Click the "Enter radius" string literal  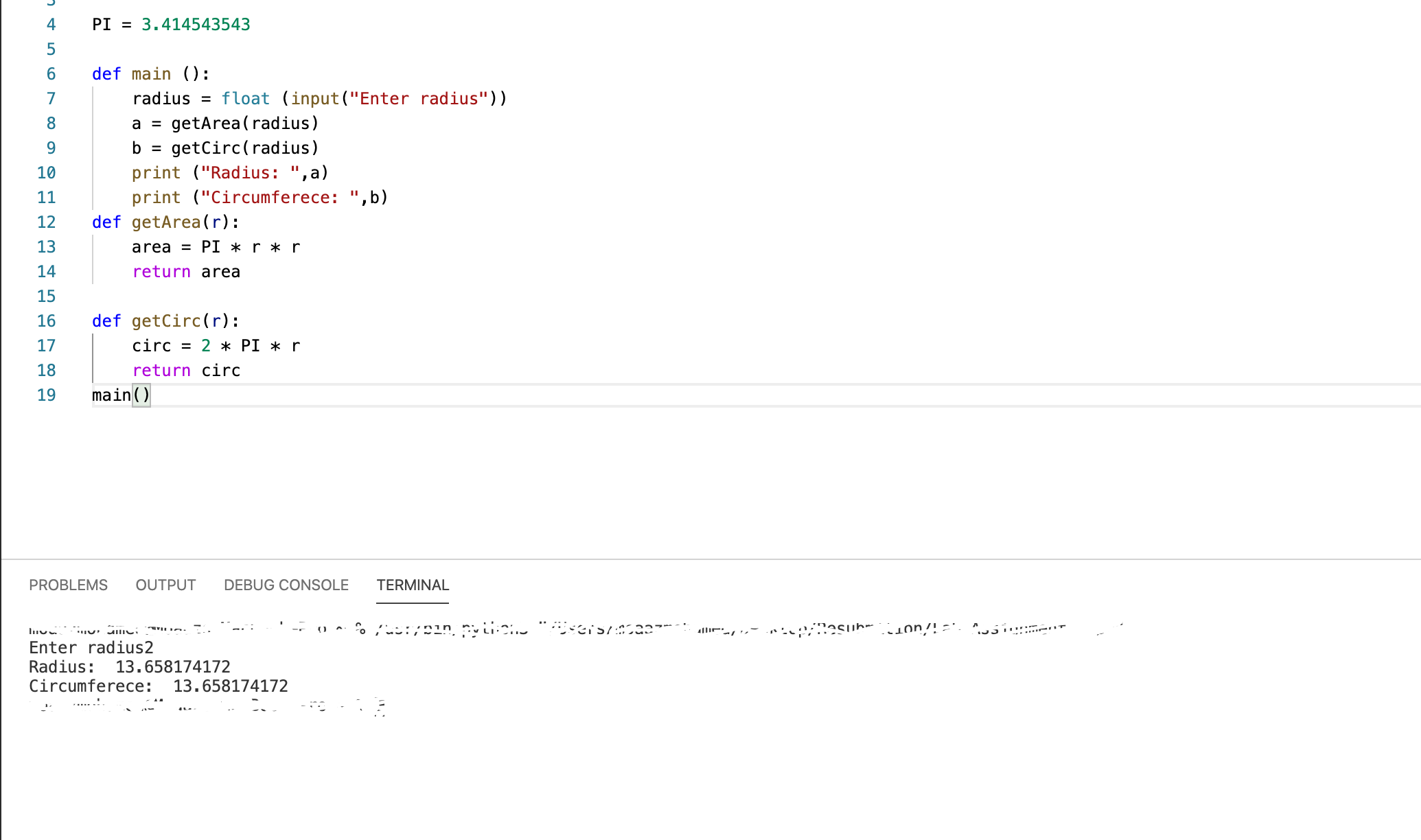coord(419,99)
